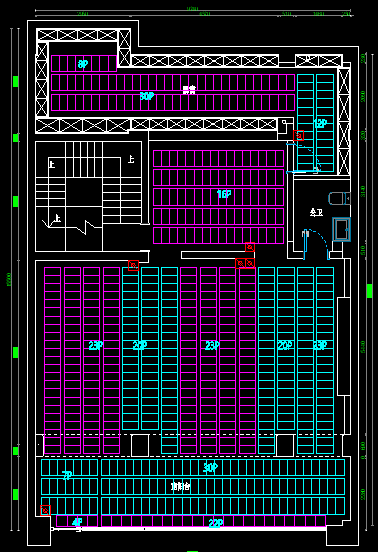Viewport: 378px width, 552px height.
Task: Select the left red symbol of the adjacent pair
Action: coord(240,263)
